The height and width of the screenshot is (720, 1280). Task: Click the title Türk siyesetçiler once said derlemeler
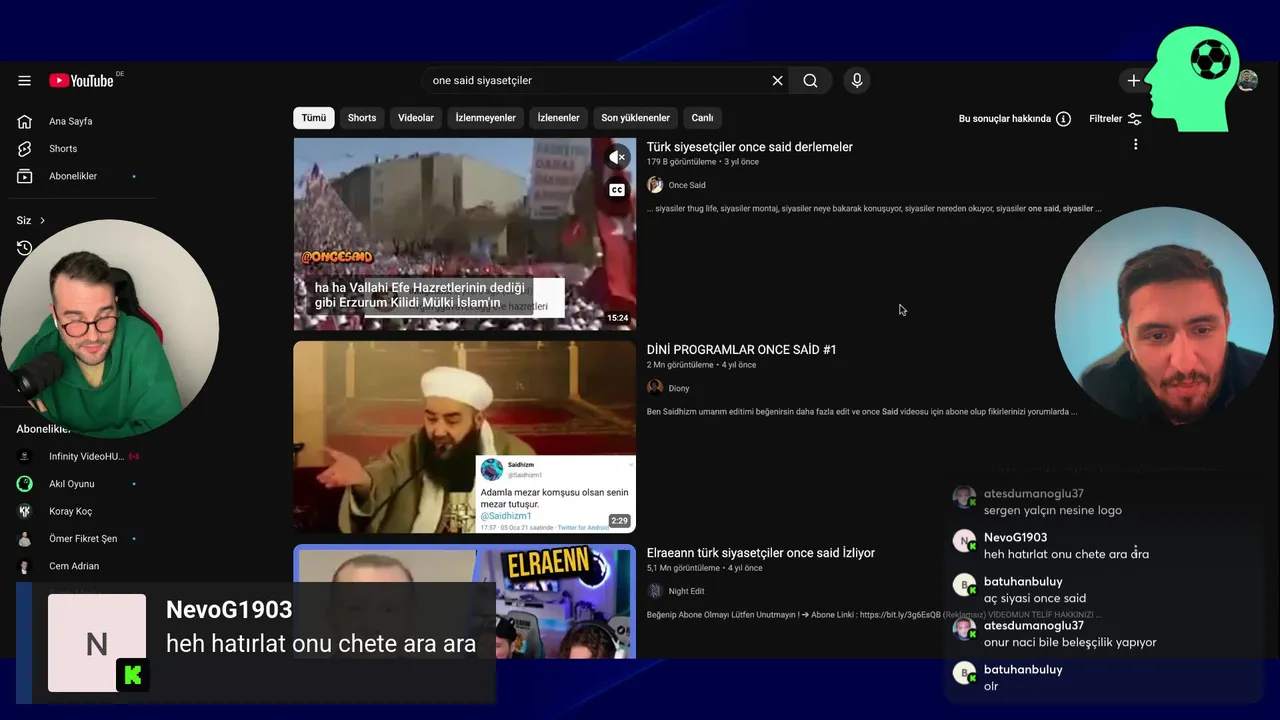(750, 147)
